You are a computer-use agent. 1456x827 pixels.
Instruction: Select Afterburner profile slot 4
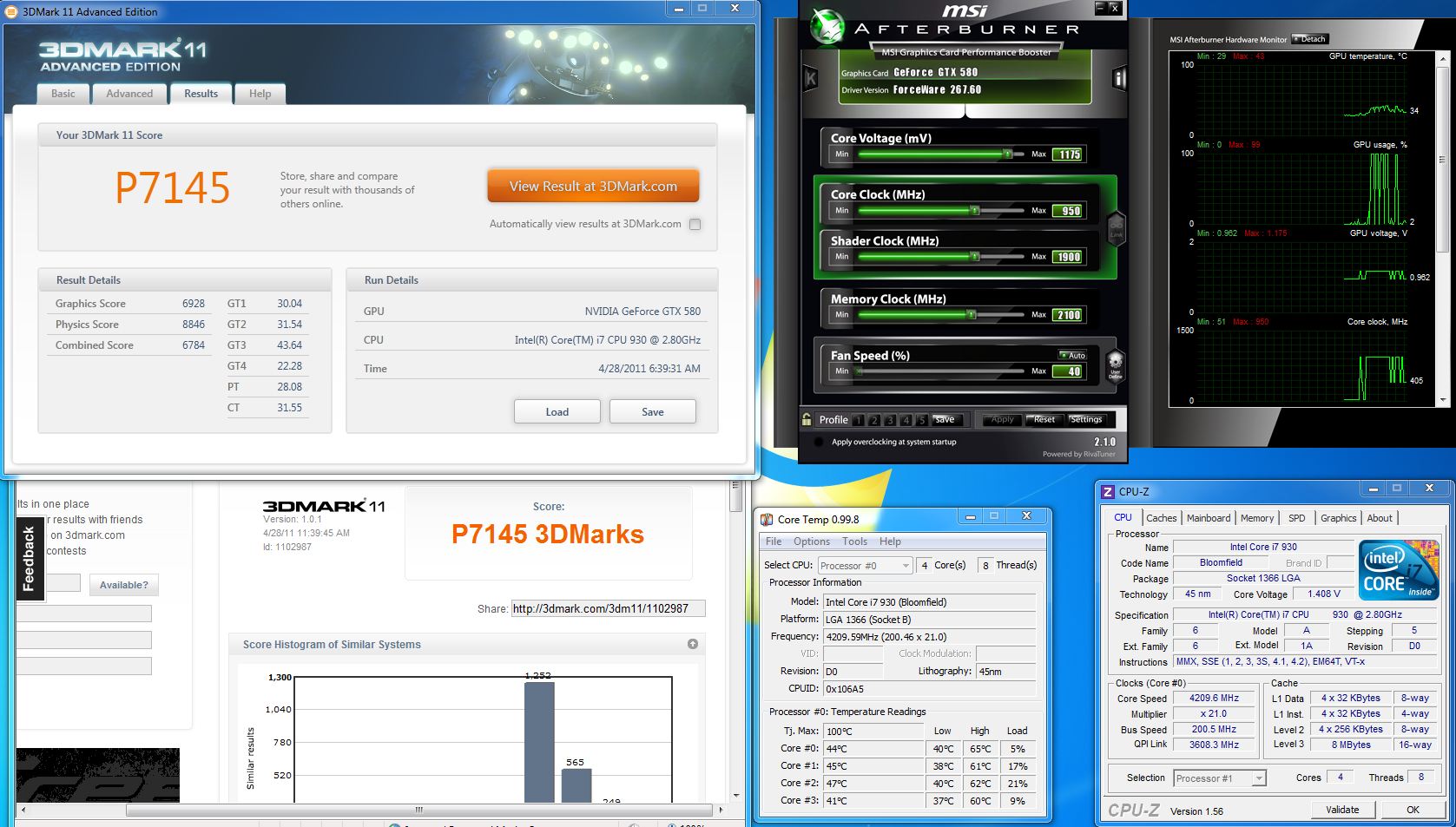(x=906, y=420)
